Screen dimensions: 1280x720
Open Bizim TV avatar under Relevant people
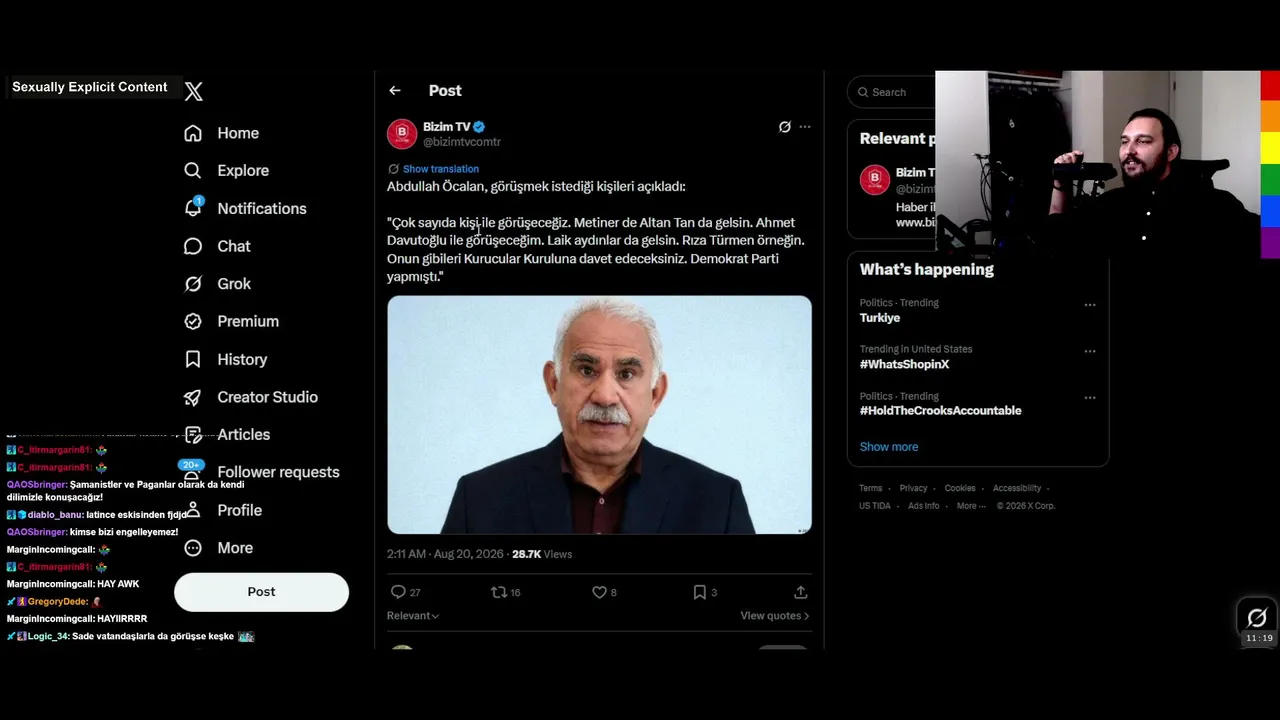coord(875,180)
